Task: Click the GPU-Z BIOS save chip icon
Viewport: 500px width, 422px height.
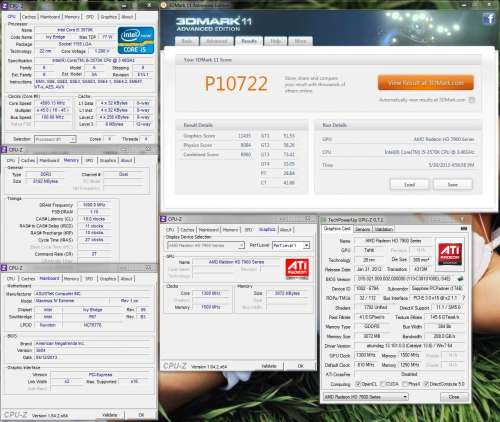Action: pos(460,278)
